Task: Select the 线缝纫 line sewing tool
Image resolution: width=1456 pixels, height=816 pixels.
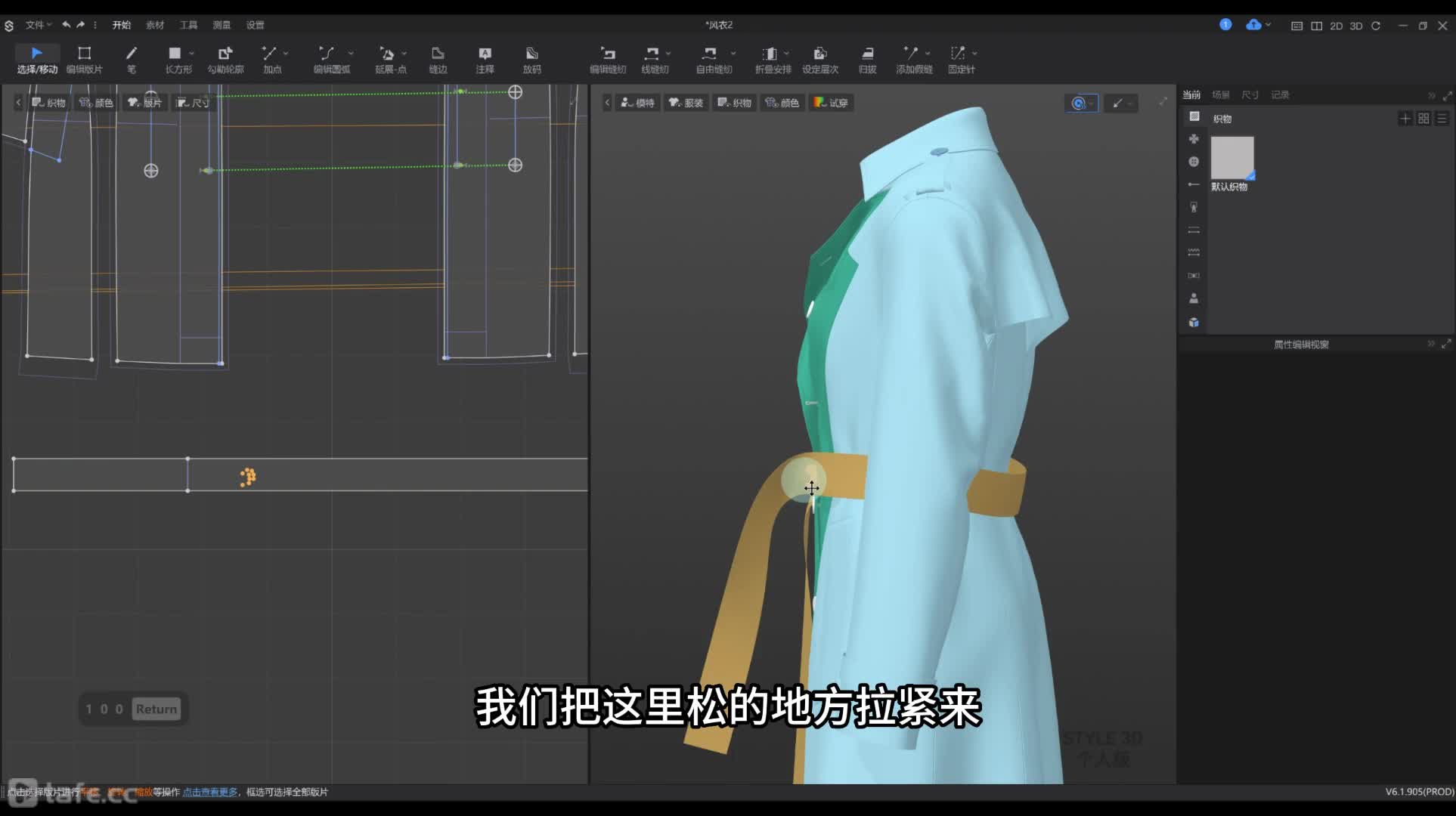Action: click(654, 60)
